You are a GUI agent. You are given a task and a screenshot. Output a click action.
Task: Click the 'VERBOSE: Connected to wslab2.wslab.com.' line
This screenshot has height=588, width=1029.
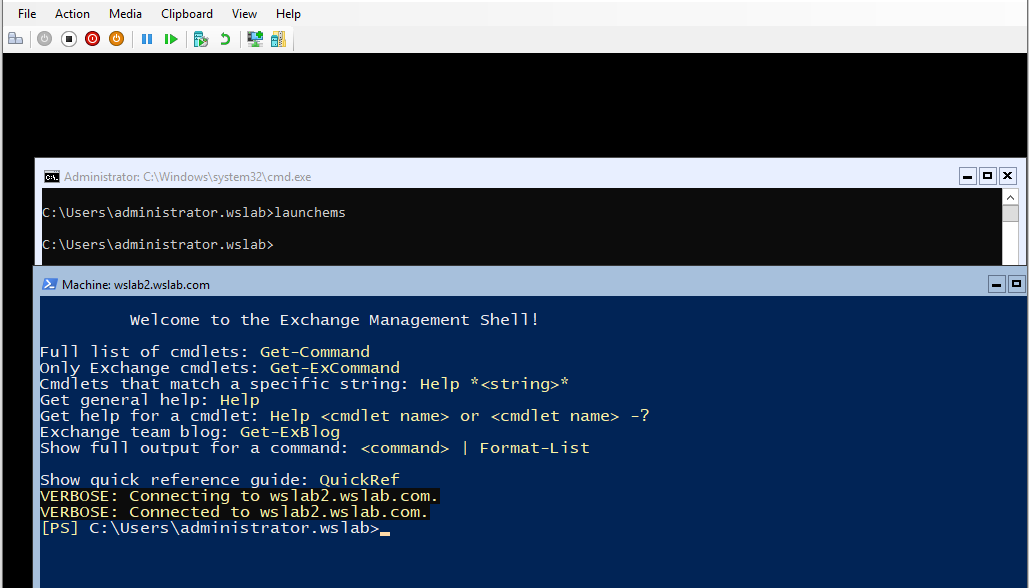click(234, 512)
